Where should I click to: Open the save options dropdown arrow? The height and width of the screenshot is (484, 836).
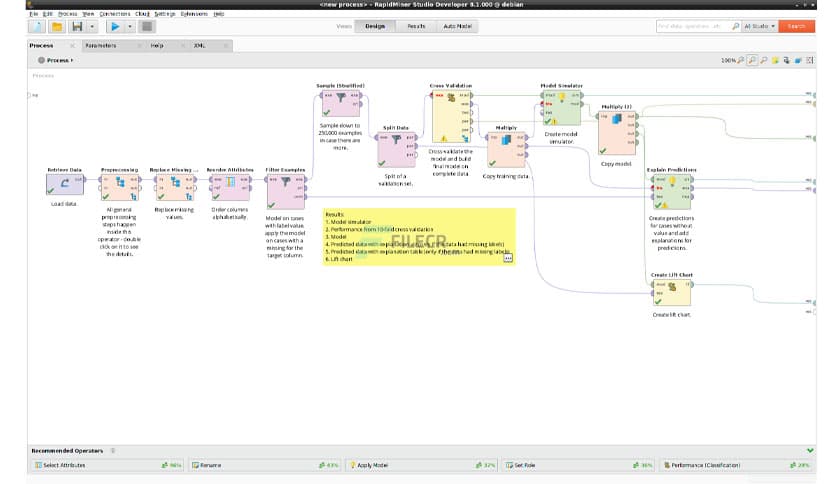92,26
